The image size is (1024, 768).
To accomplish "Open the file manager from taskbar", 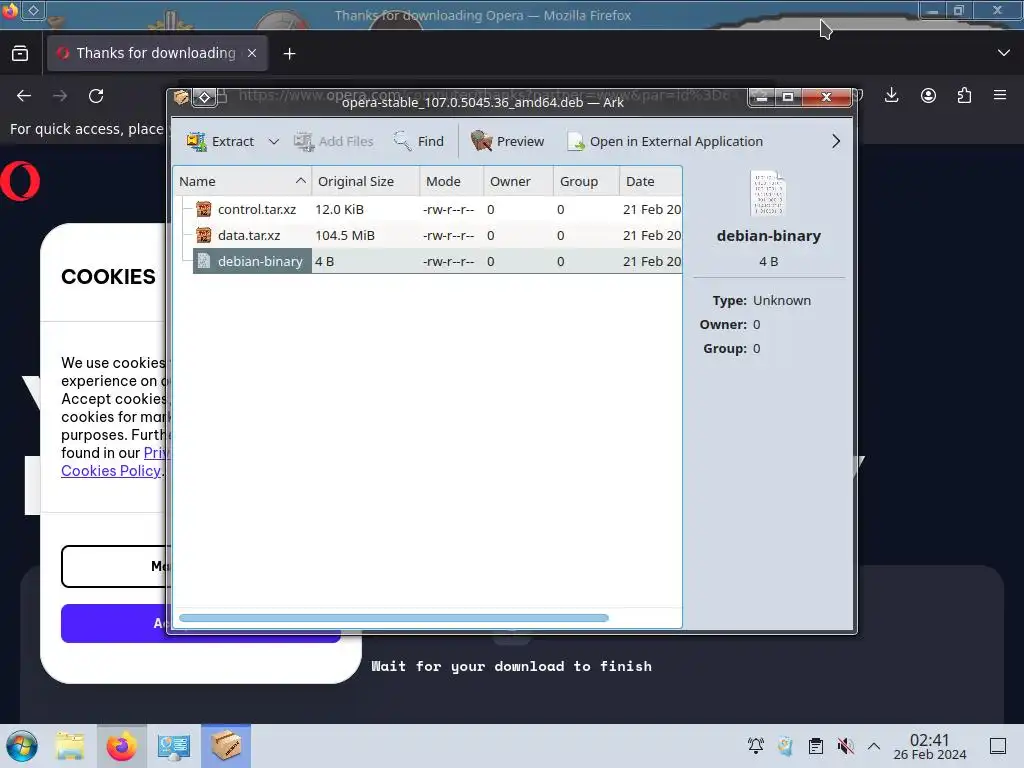I will (x=70, y=746).
